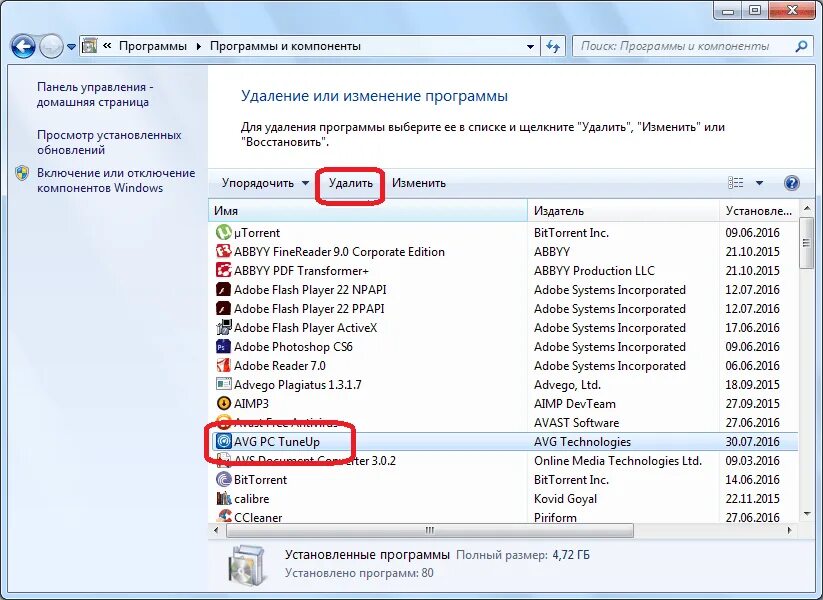Sort by the Издатель column header

(x=623, y=210)
